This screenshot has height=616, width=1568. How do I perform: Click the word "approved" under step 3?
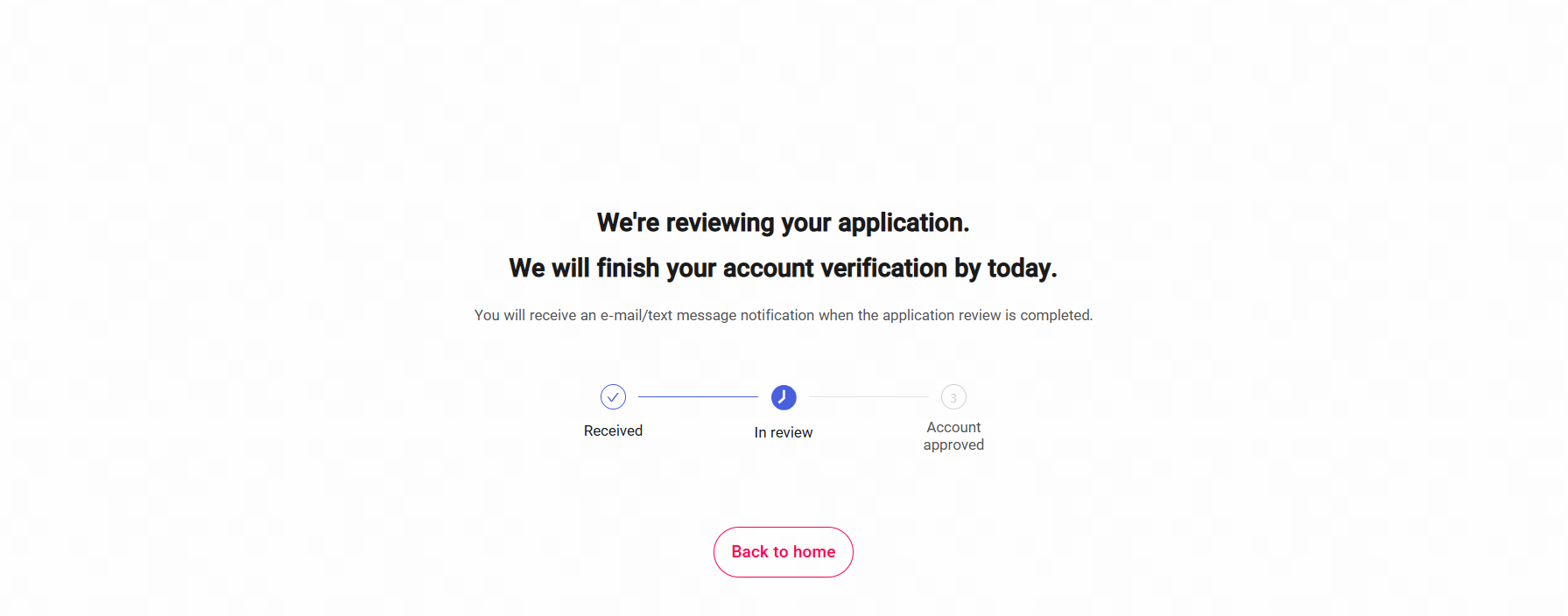[x=953, y=444]
